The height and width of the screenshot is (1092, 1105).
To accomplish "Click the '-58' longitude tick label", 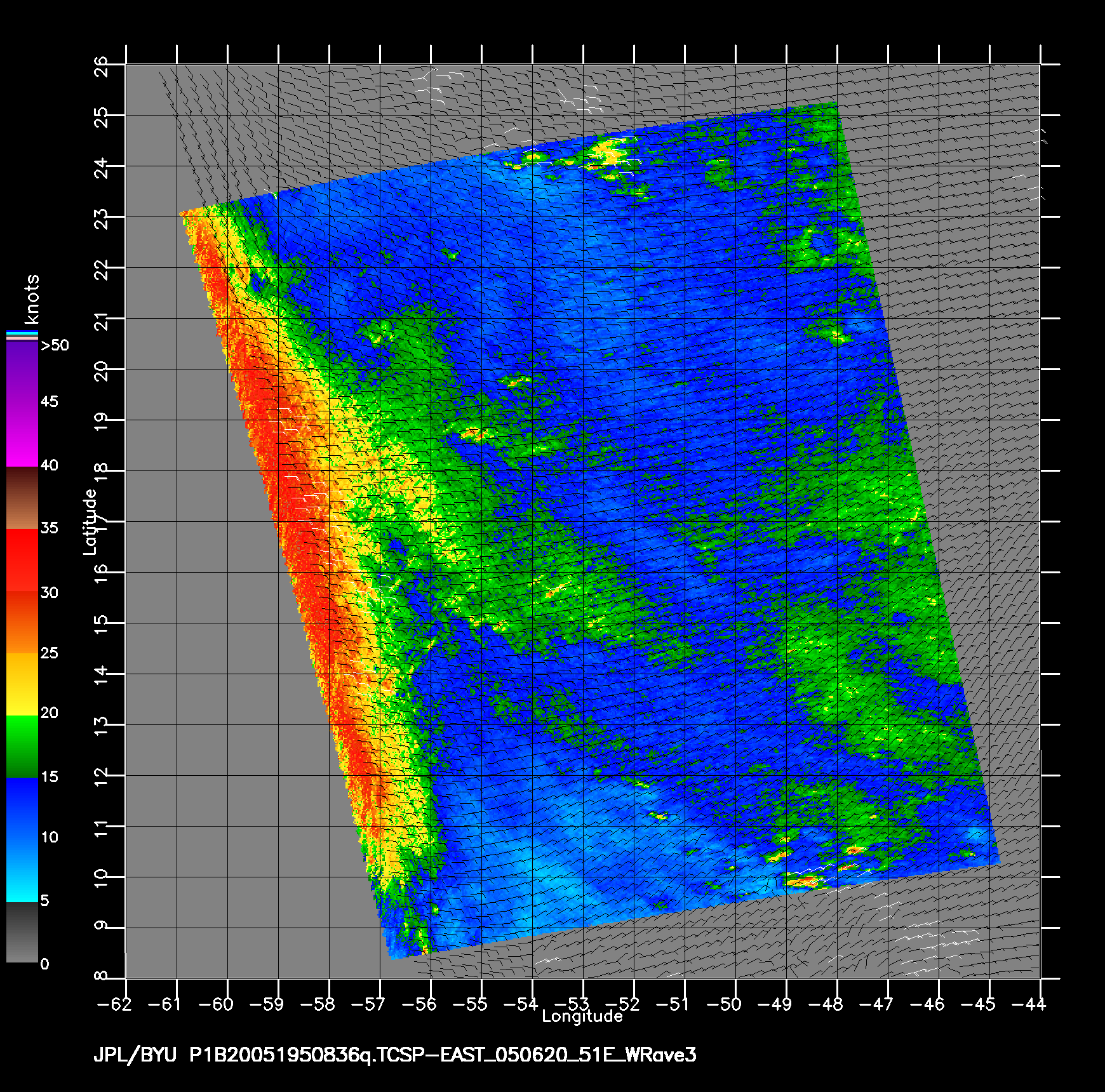I will tap(318, 1004).
